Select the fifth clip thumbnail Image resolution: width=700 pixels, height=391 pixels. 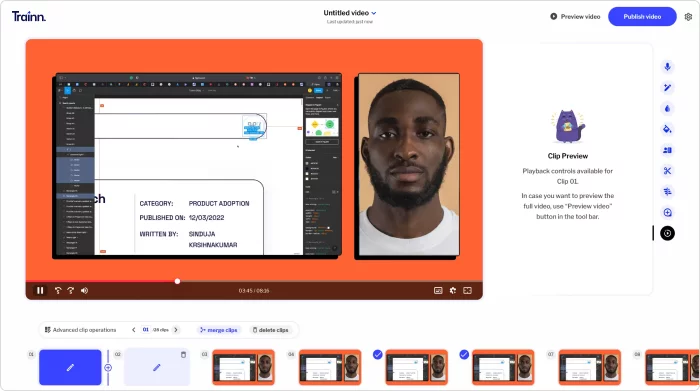tap(417, 367)
